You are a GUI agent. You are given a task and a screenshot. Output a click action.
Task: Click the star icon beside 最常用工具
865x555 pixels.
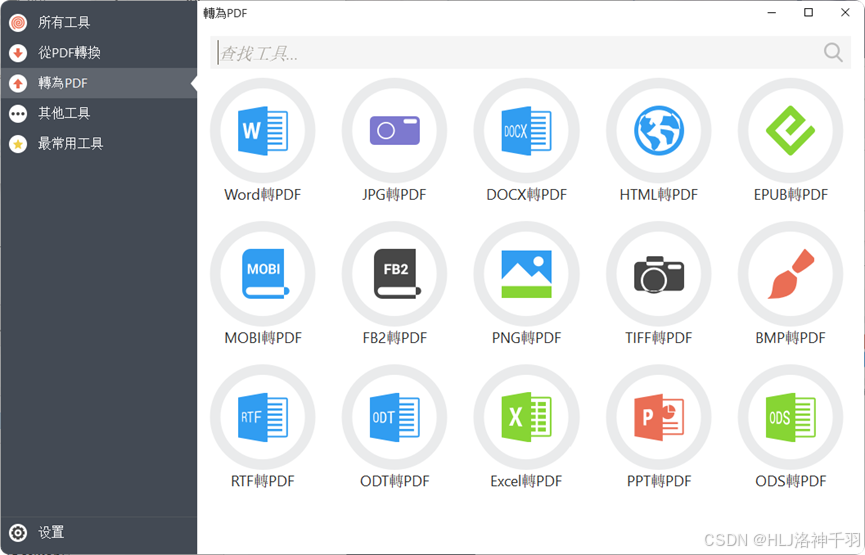pos(18,144)
